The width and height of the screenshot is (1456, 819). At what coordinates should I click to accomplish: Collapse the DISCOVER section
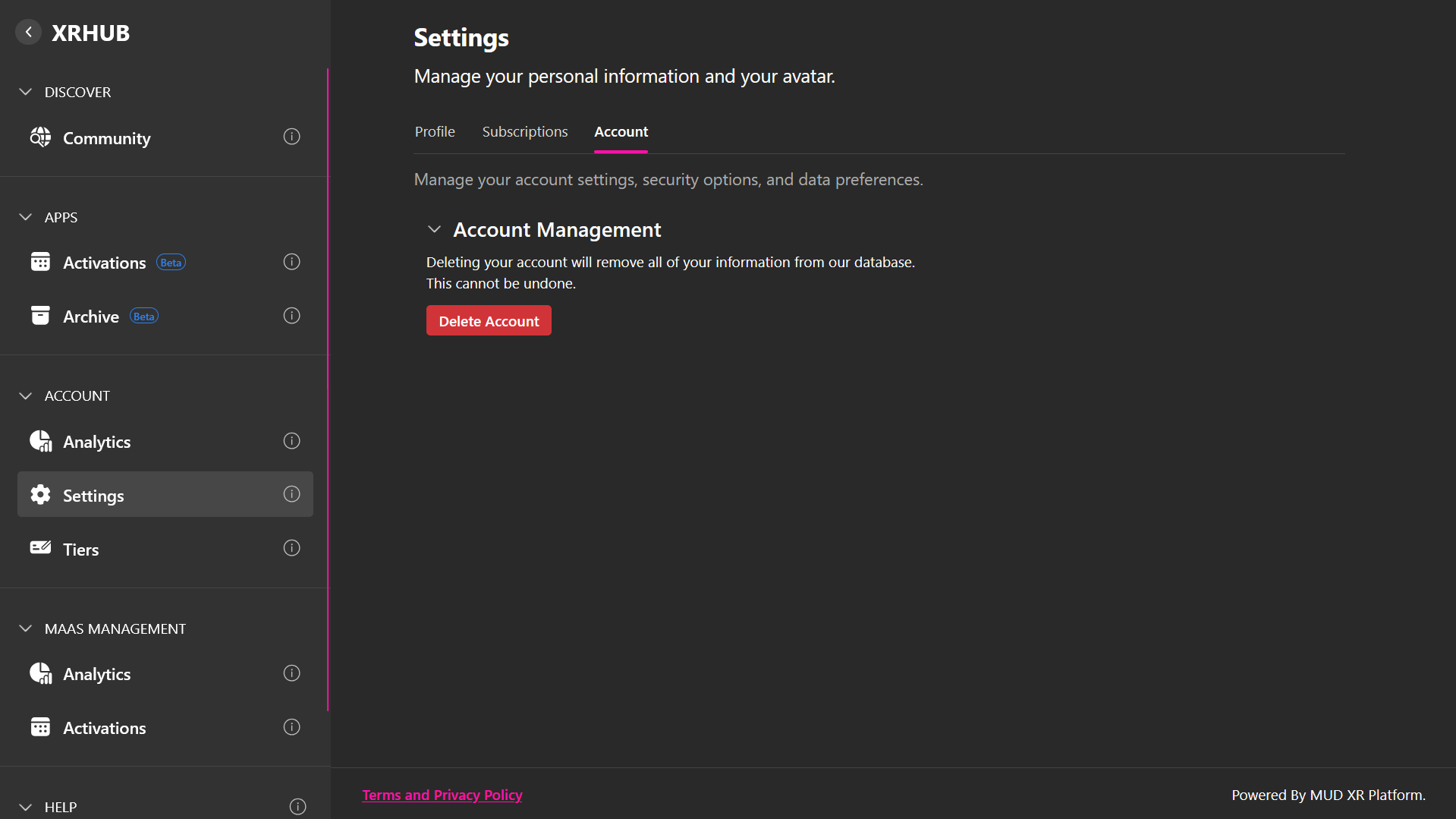[x=25, y=91]
